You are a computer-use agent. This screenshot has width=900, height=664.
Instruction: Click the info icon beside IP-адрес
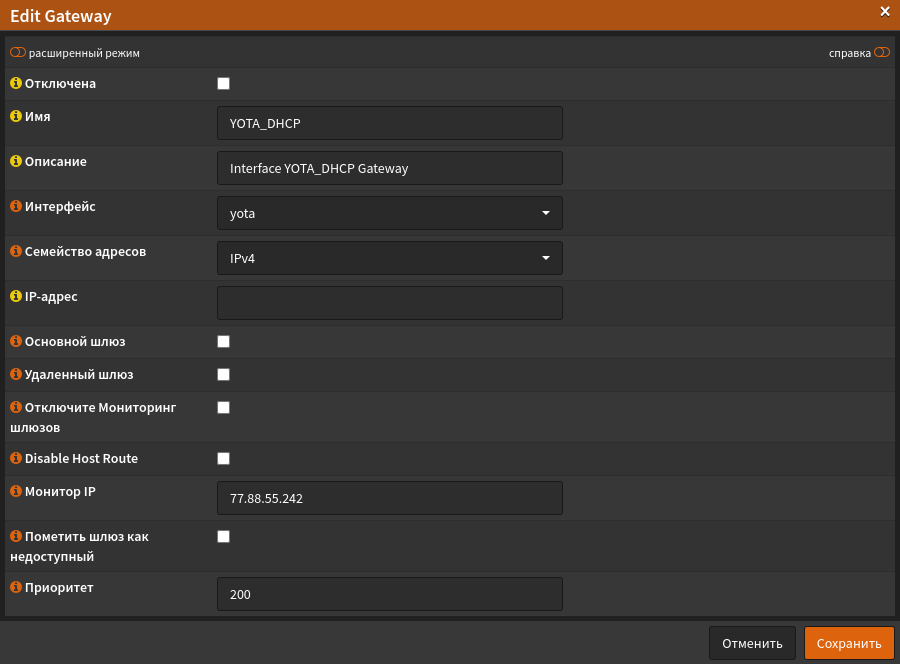coord(16,296)
